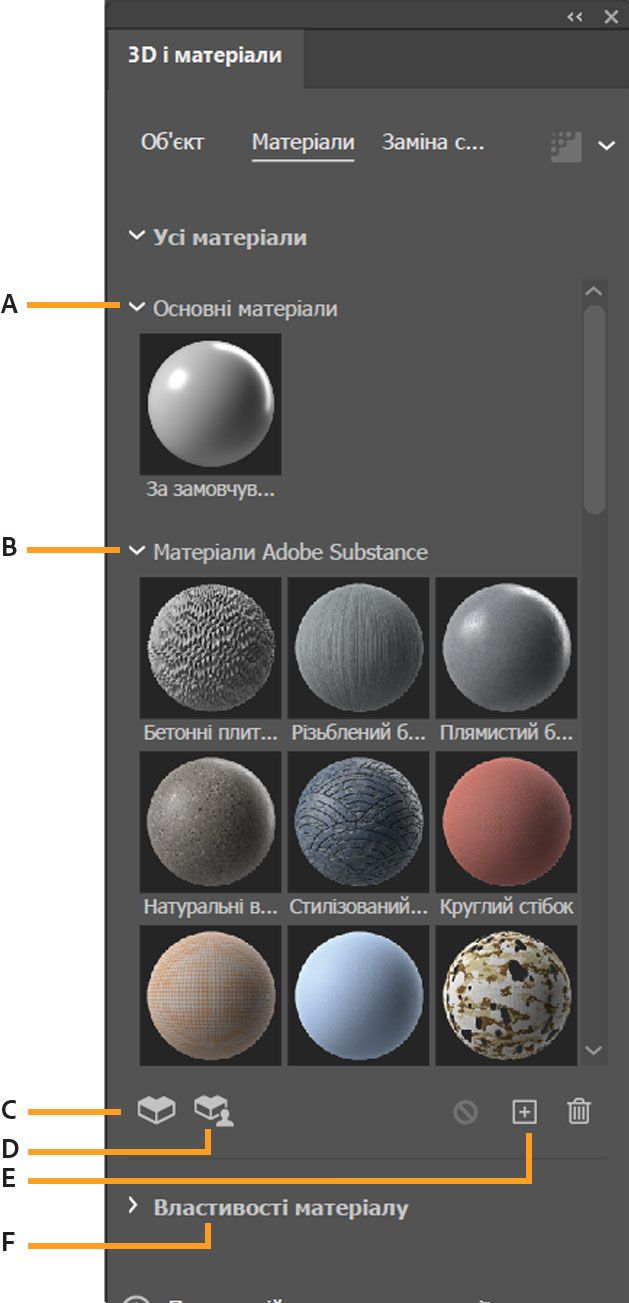The image size is (629, 1303).
Task: Click the delete material trash icon
Action: click(x=579, y=1111)
